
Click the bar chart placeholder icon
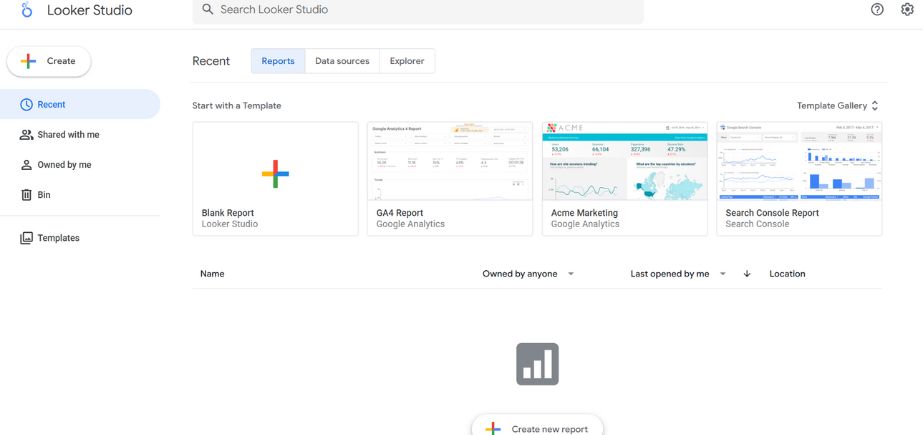click(537, 364)
